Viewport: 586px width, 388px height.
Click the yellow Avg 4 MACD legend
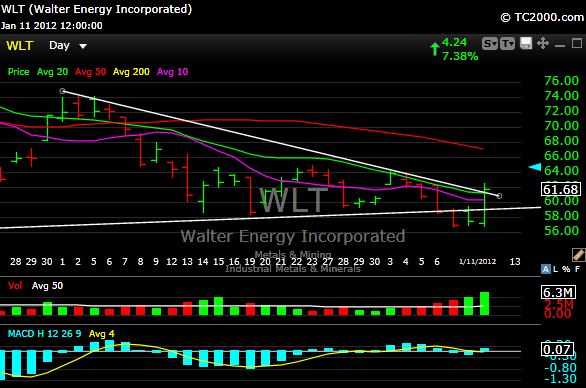(102, 334)
